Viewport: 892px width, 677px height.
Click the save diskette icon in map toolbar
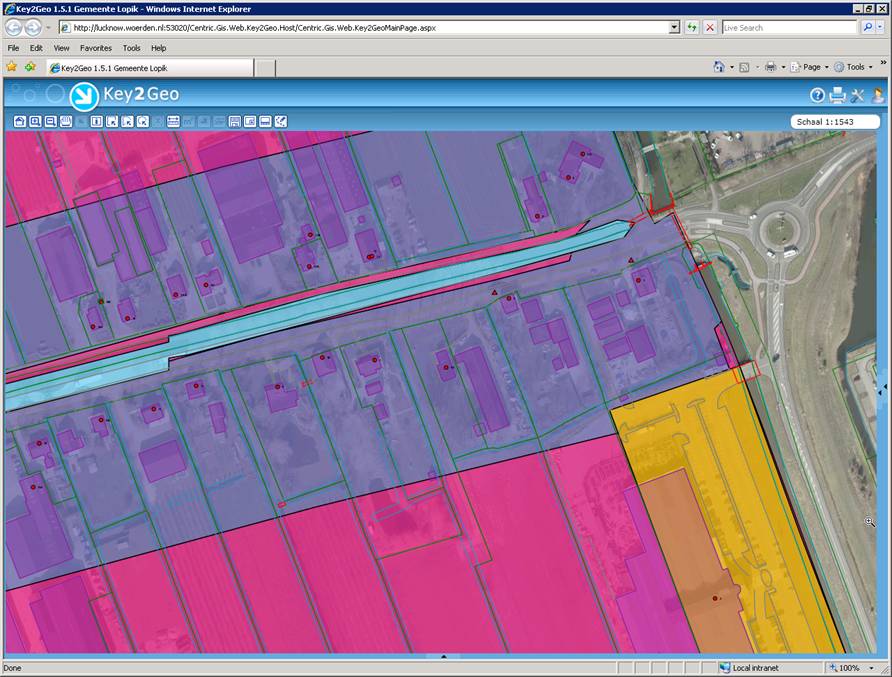coord(234,121)
